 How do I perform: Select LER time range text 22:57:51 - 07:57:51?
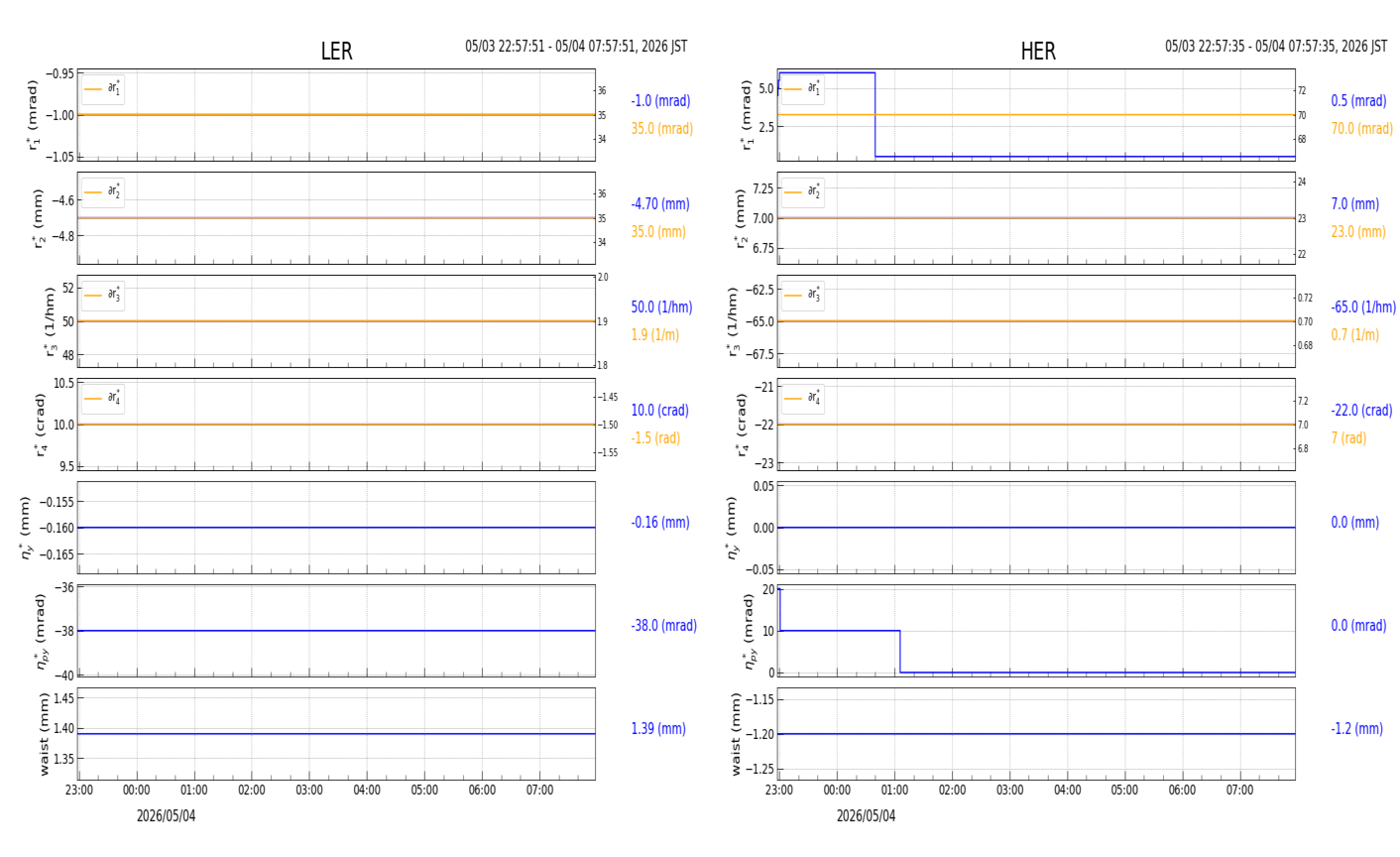click(576, 47)
